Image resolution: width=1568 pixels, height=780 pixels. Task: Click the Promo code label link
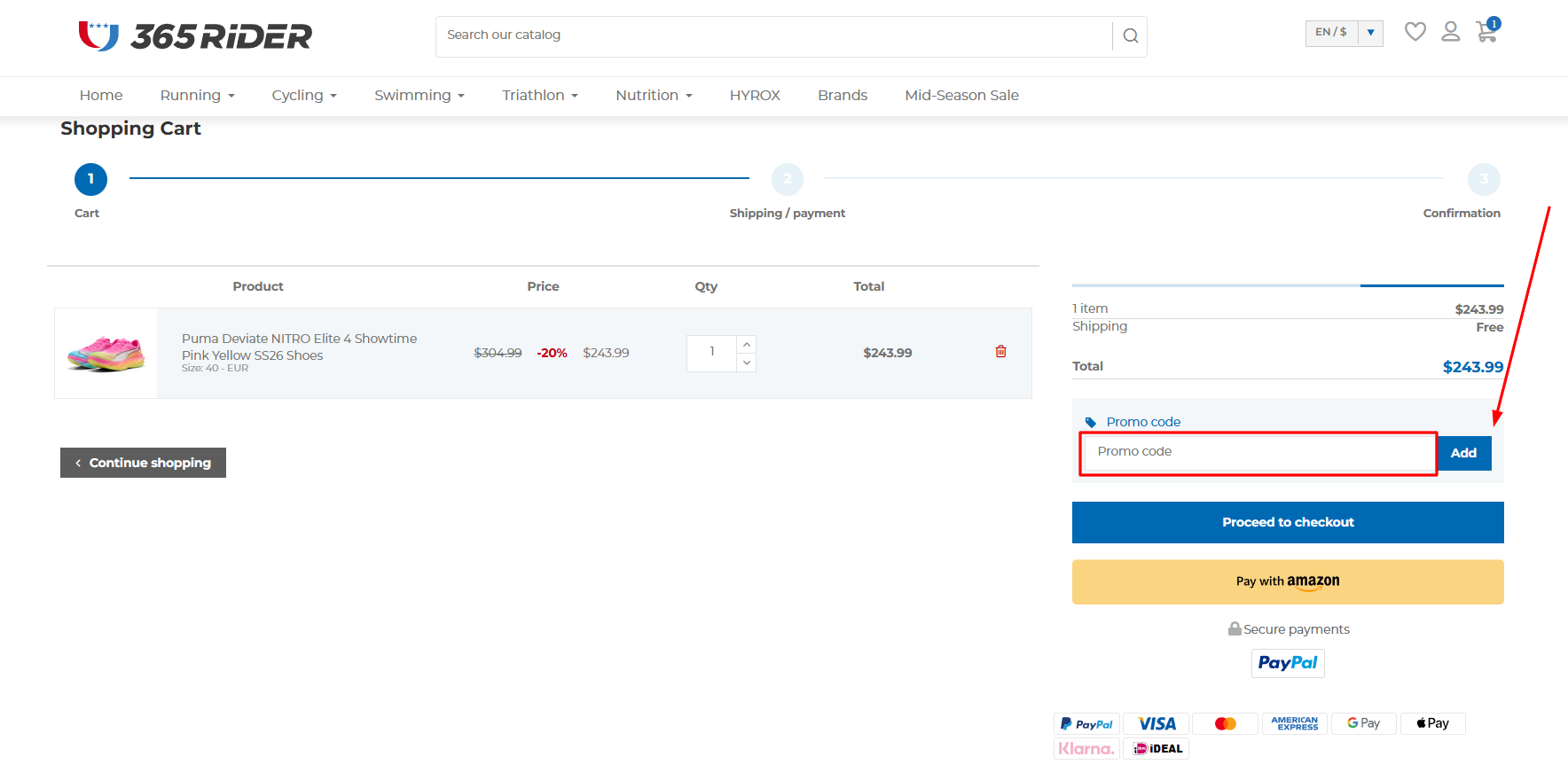coord(1143,422)
